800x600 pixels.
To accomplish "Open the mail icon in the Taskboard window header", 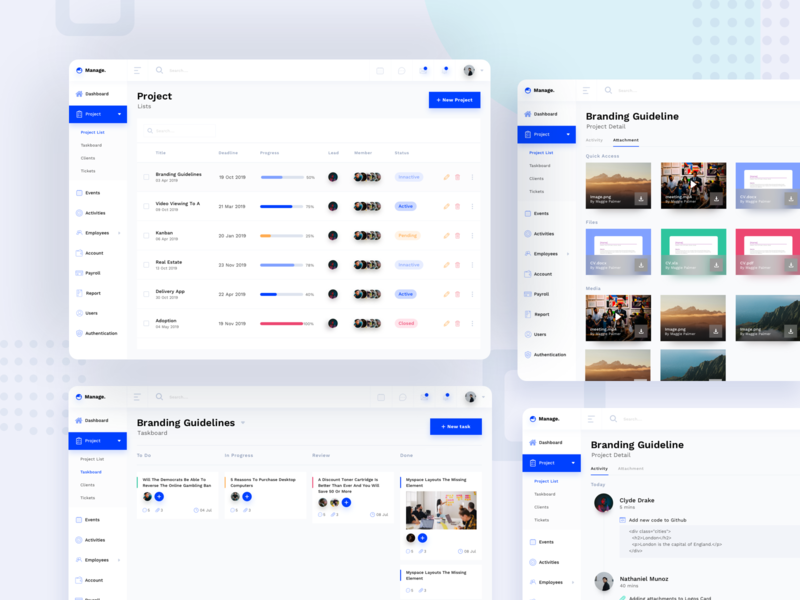I will (x=424, y=397).
